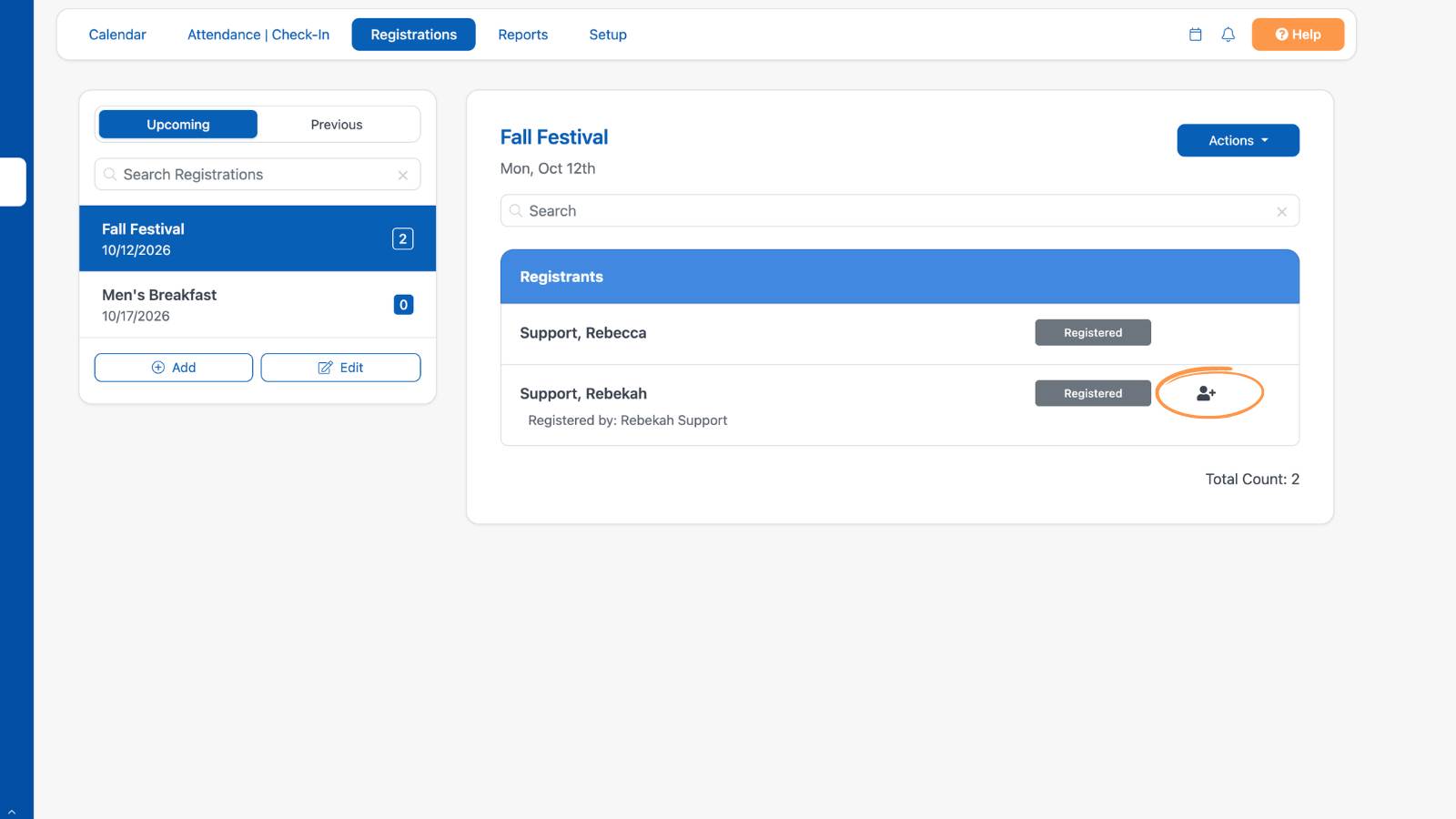Image resolution: width=1456 pixels, height=819 pixels.
Task: Clear the Search Registrations field
Action: click(x=403, y=175)
